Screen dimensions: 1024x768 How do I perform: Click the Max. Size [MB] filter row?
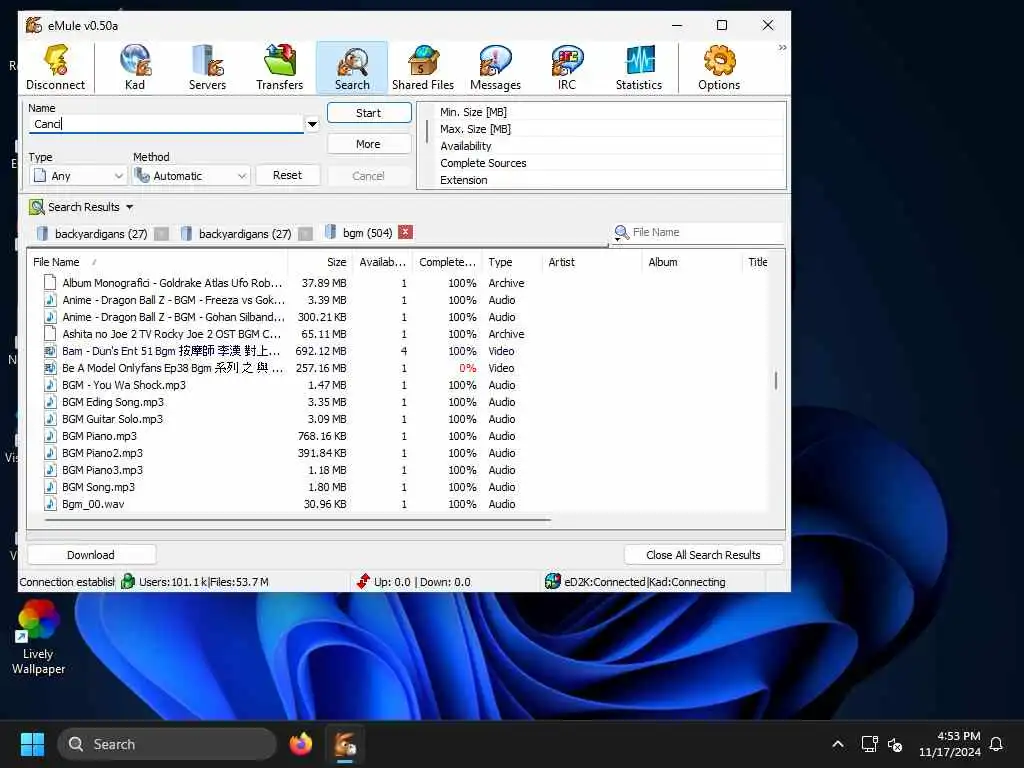click(610, 129)
